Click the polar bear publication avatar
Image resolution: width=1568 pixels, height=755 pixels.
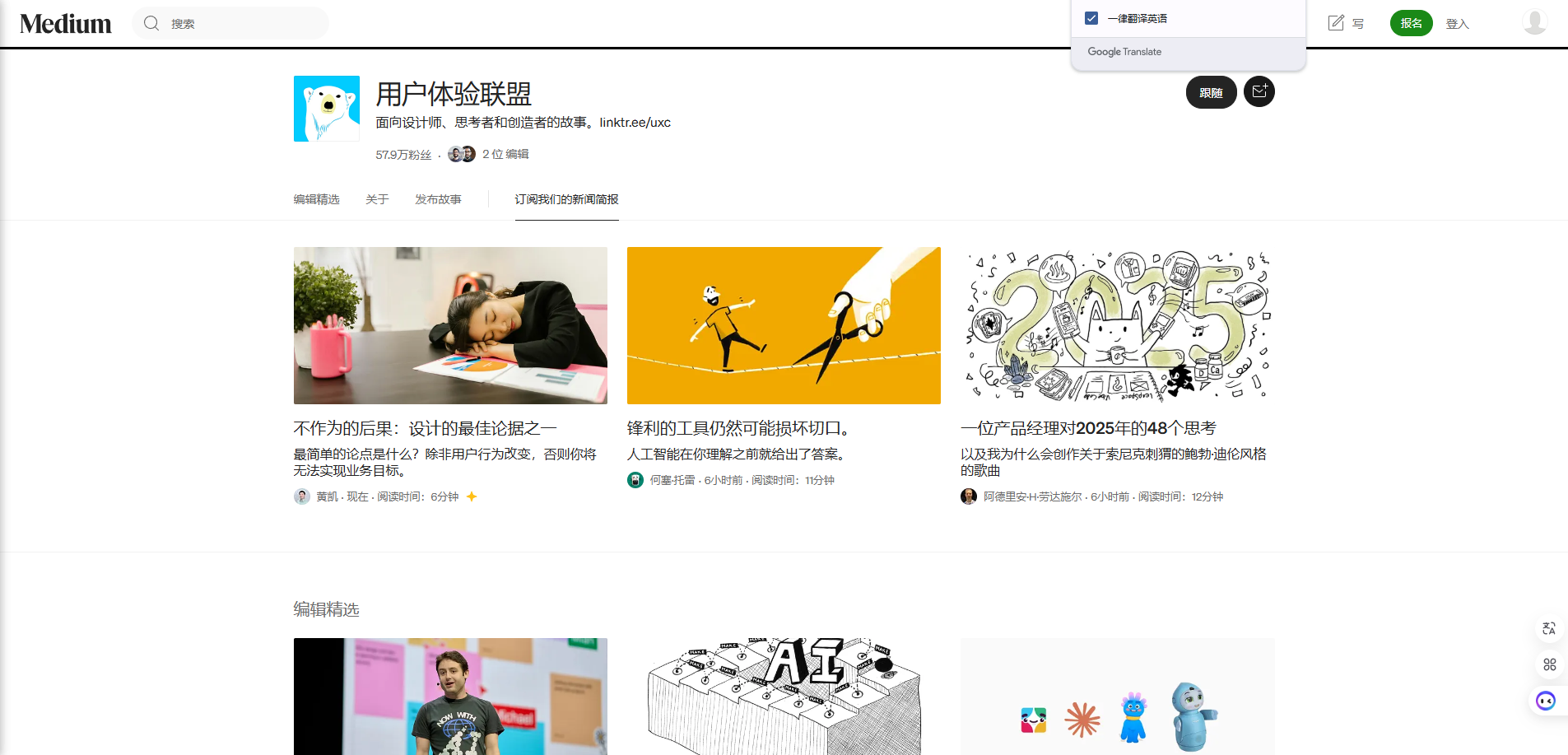326,108
